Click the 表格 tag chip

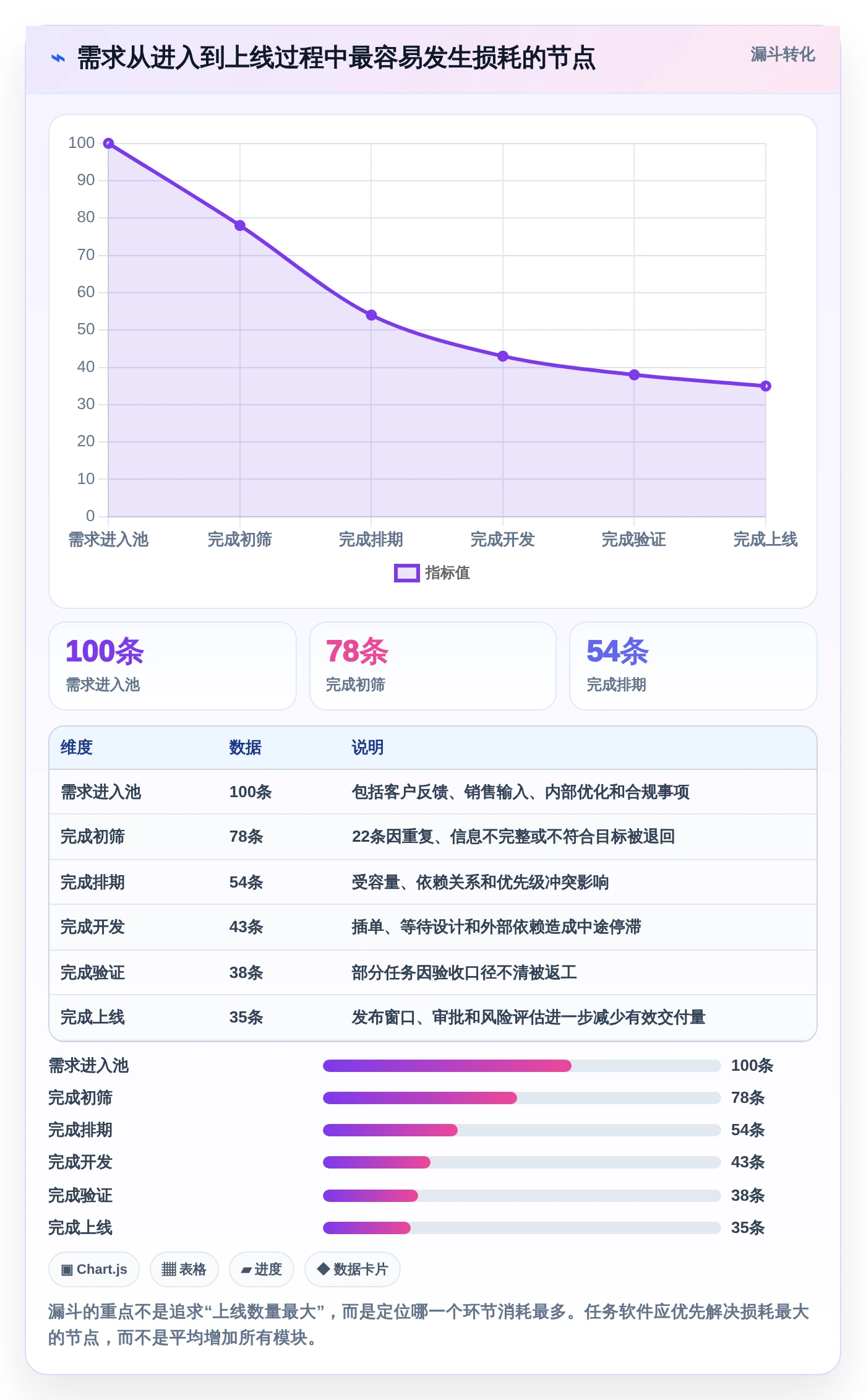(184, 1269)
